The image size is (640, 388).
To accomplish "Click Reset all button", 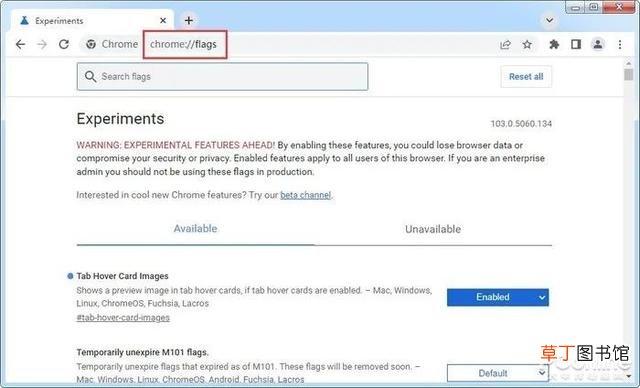I will [x=526, y=77].
